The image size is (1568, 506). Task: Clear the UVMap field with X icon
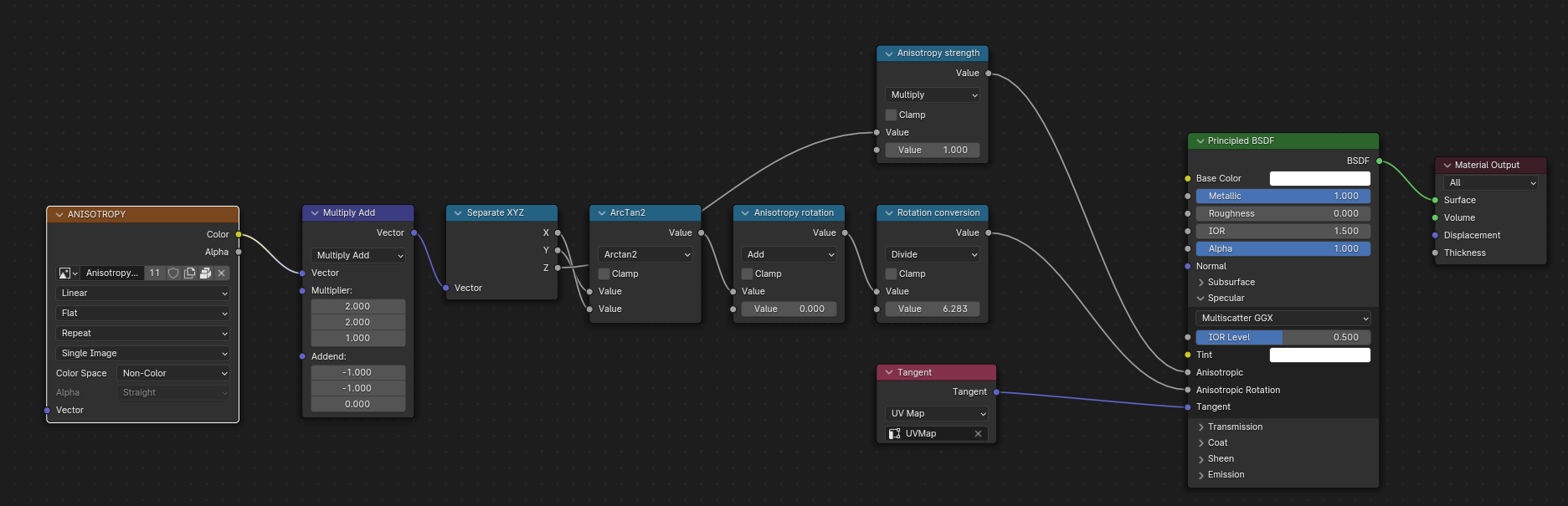pyautogui.click(x=978, y=434)
